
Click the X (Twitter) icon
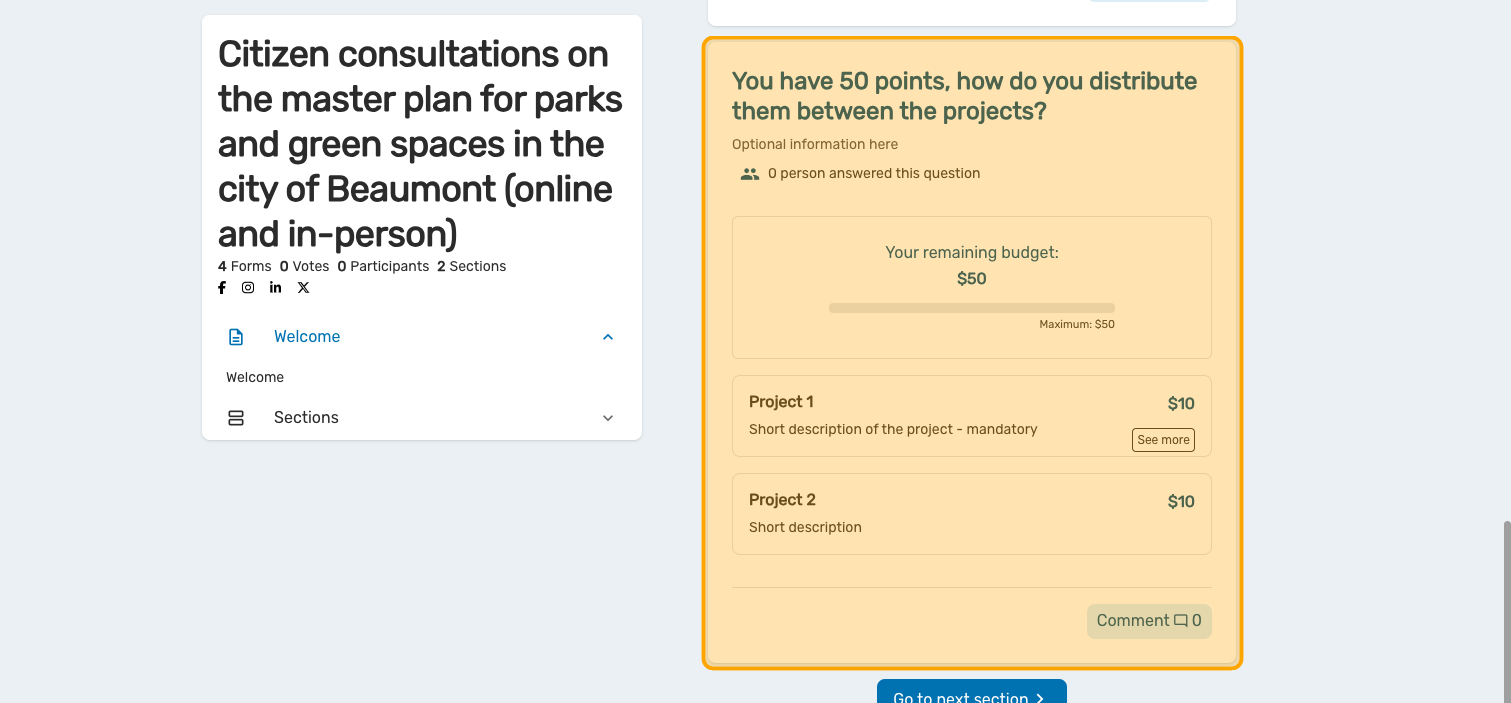click(303, 288)
